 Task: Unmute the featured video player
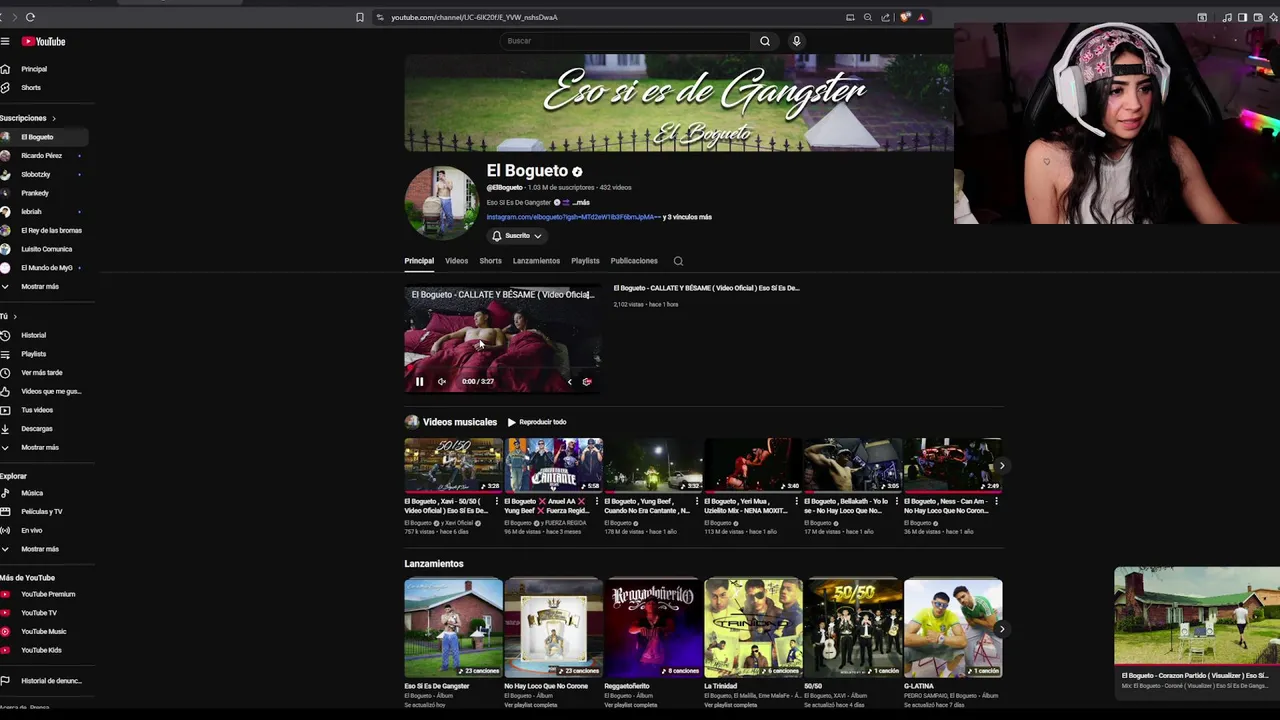[442, 381]
